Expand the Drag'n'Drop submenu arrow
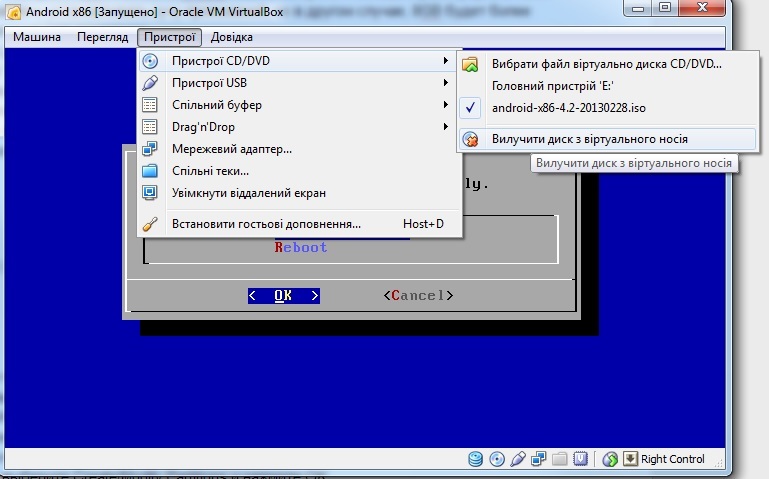Screen dimensions: 769x479 [445, 127]
